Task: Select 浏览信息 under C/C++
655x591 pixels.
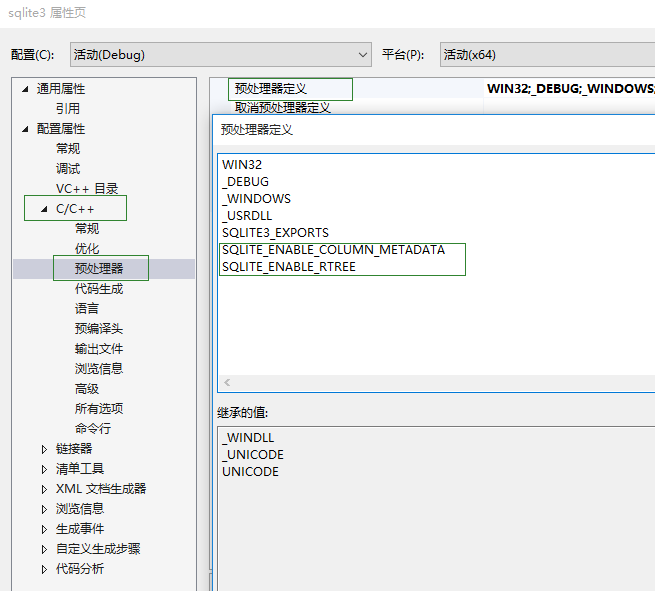Action: (99, 369)
